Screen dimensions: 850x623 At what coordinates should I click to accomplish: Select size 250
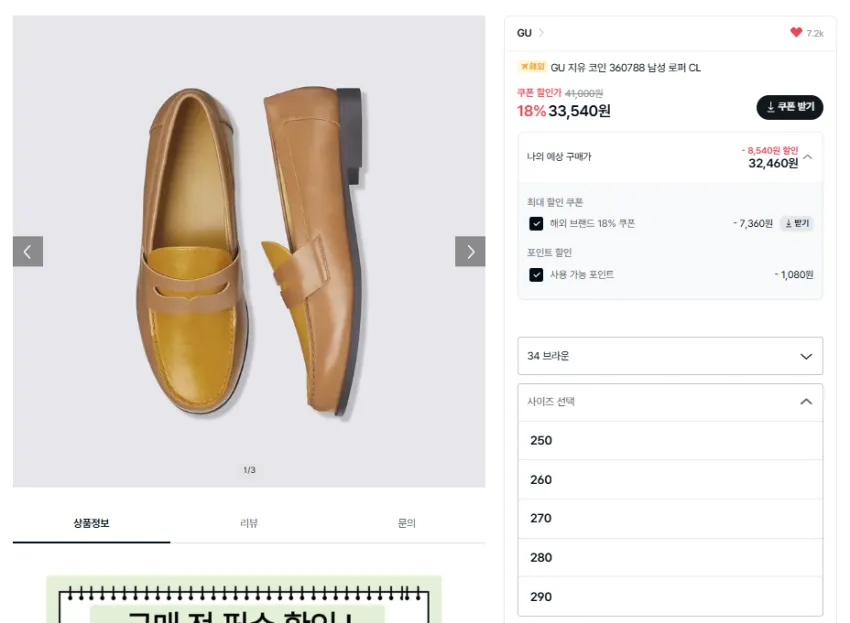tap(670, 440)
